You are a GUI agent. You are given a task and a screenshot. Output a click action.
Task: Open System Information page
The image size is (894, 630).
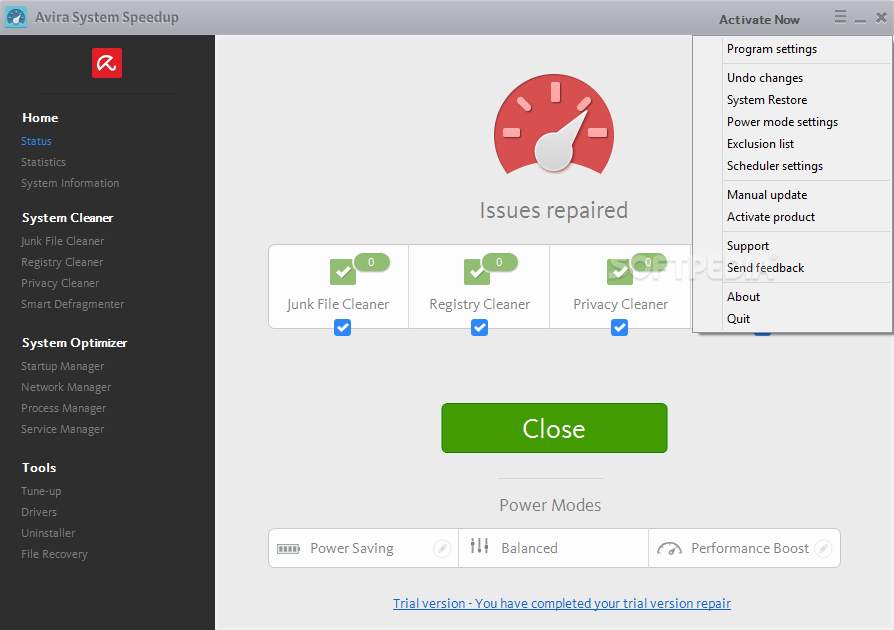tap(70, 183)
